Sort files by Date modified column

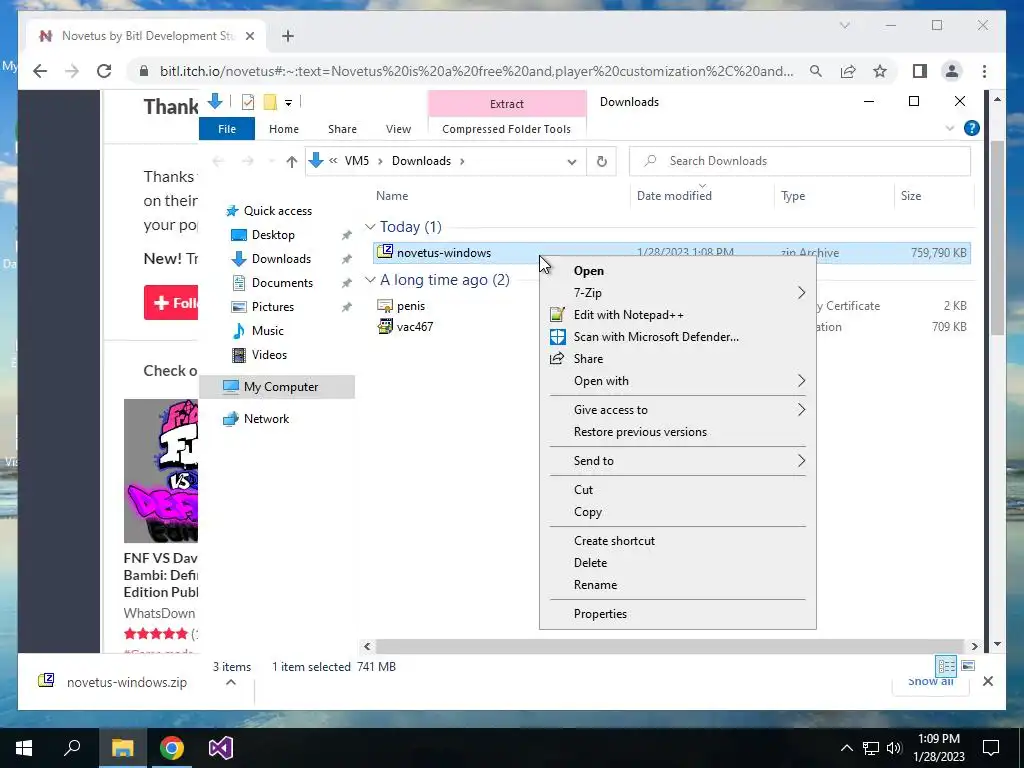click(674, 196)
